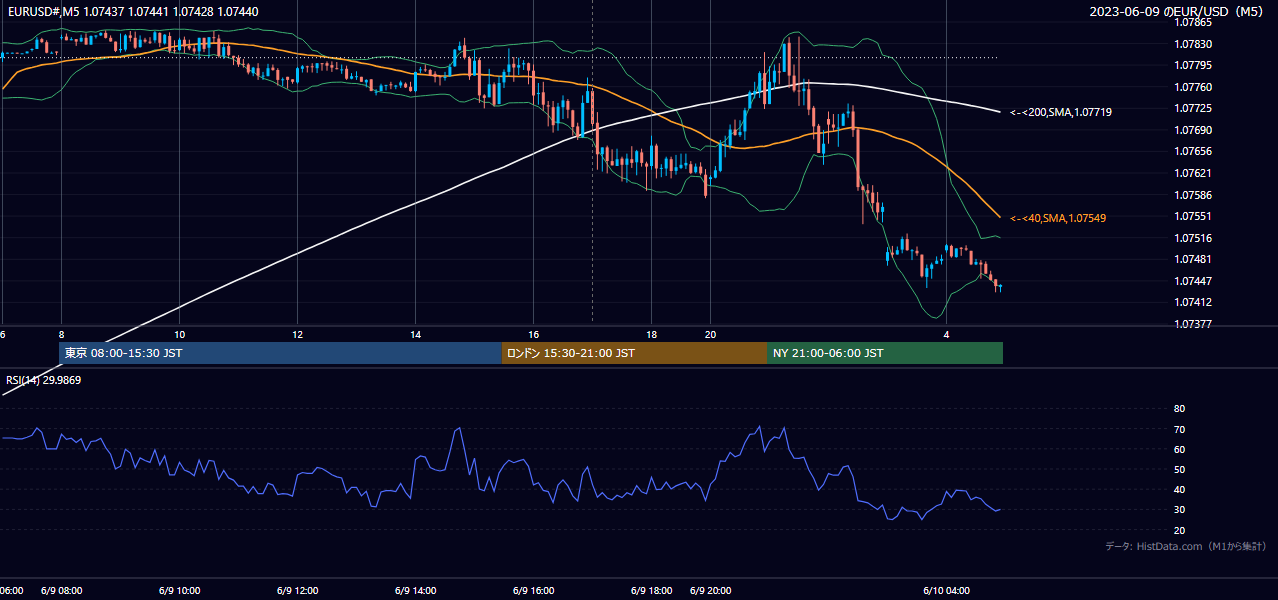Click RSI scale value 70
This screenshot has width=1278, height=600.
tap(1179, 429)
